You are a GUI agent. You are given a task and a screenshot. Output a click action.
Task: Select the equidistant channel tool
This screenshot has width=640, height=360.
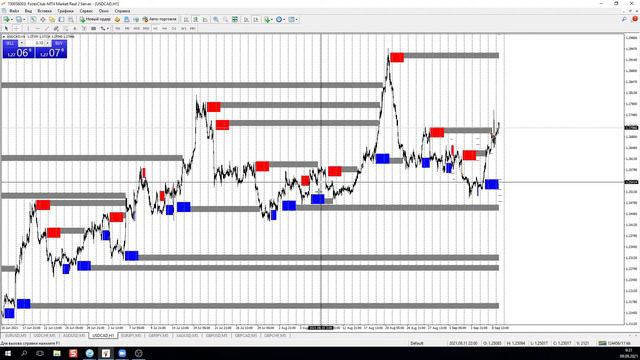click(56, 29)
